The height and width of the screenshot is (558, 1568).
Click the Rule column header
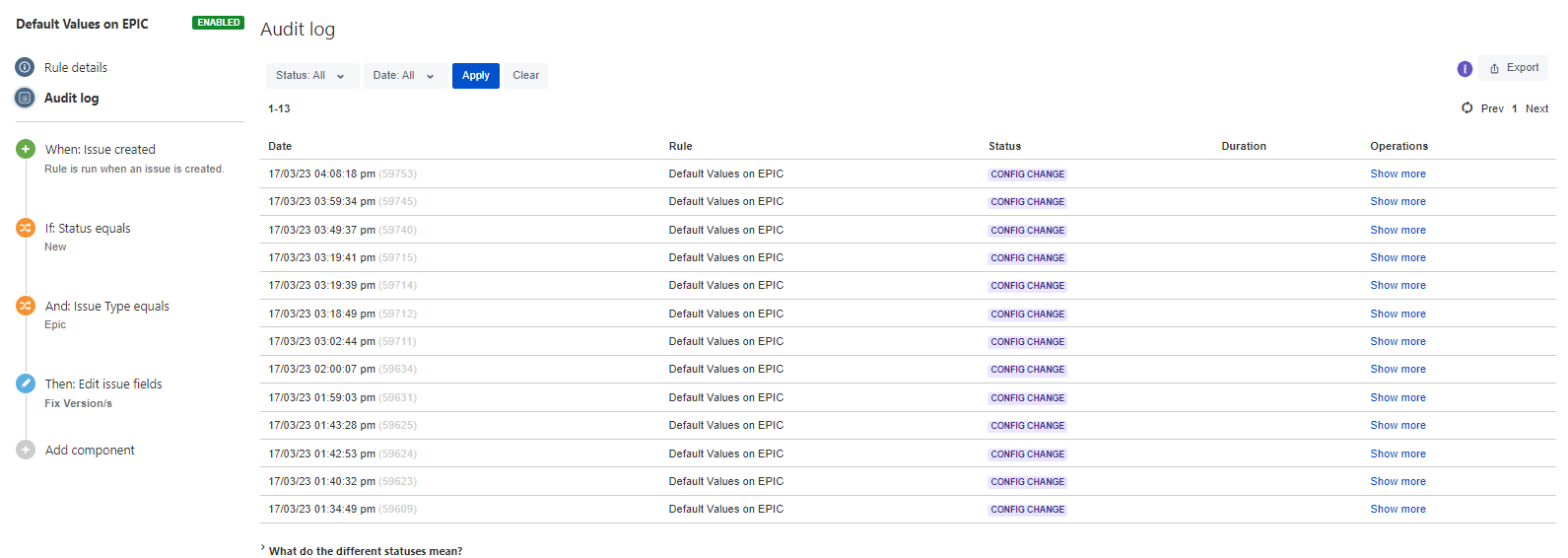click(680, 146)
